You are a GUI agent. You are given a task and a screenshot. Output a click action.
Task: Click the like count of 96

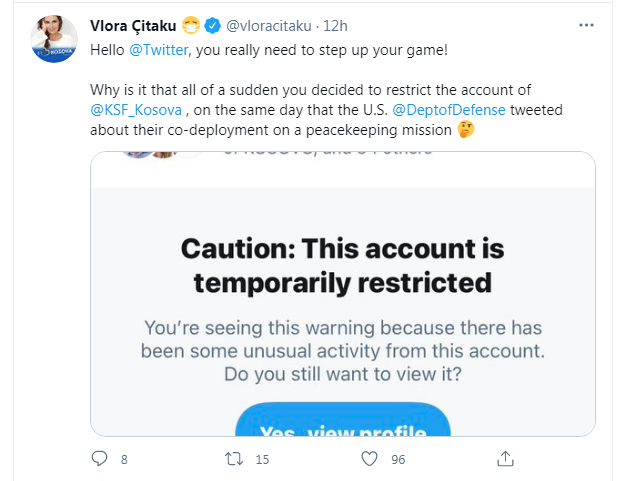pos(399,459)
